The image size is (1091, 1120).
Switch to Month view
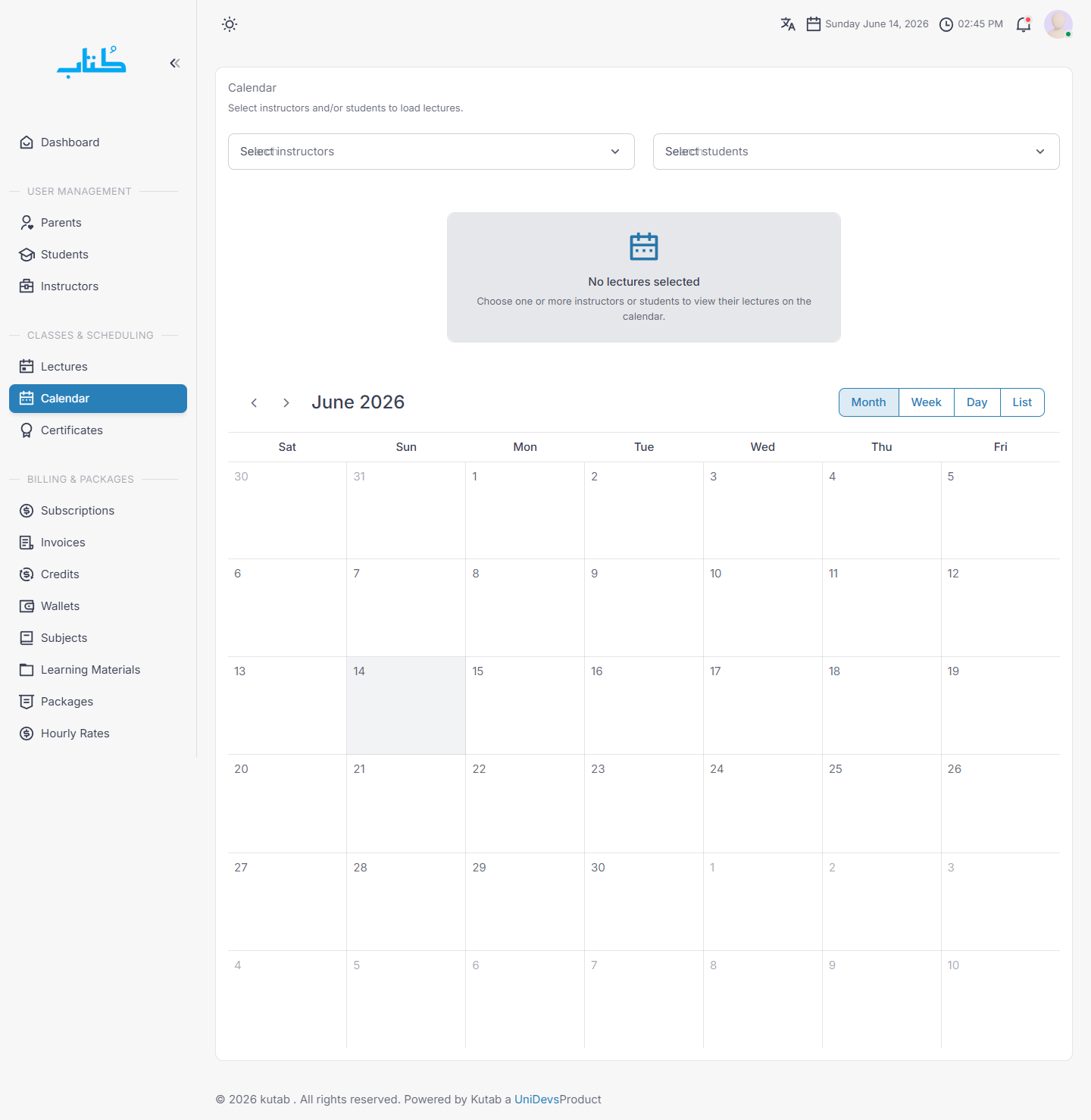tap(869, 402)
